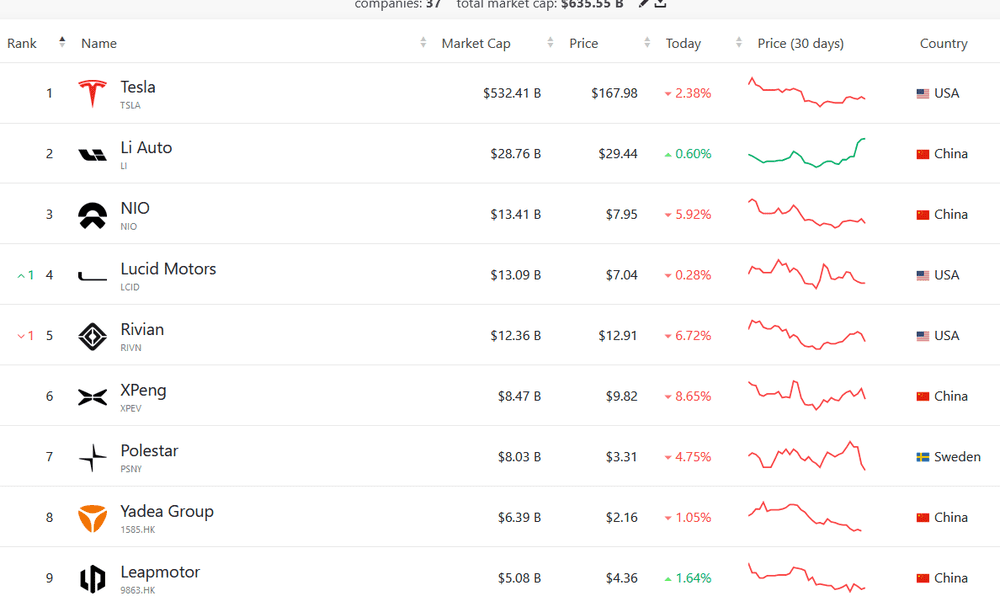Click Tesla's market cap $532.41 B
The height and width of the screenshot is (600, 1000).
tap(512, 93)
